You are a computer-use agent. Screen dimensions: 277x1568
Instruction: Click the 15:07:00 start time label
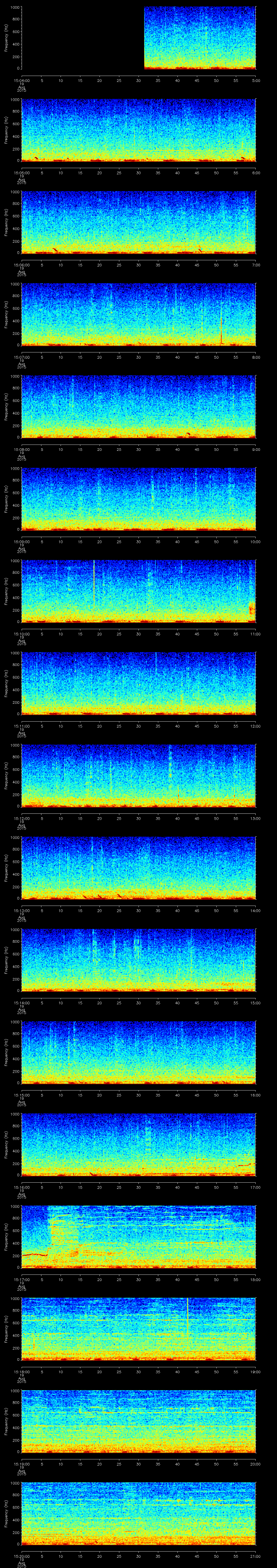(x=21, y=357)
